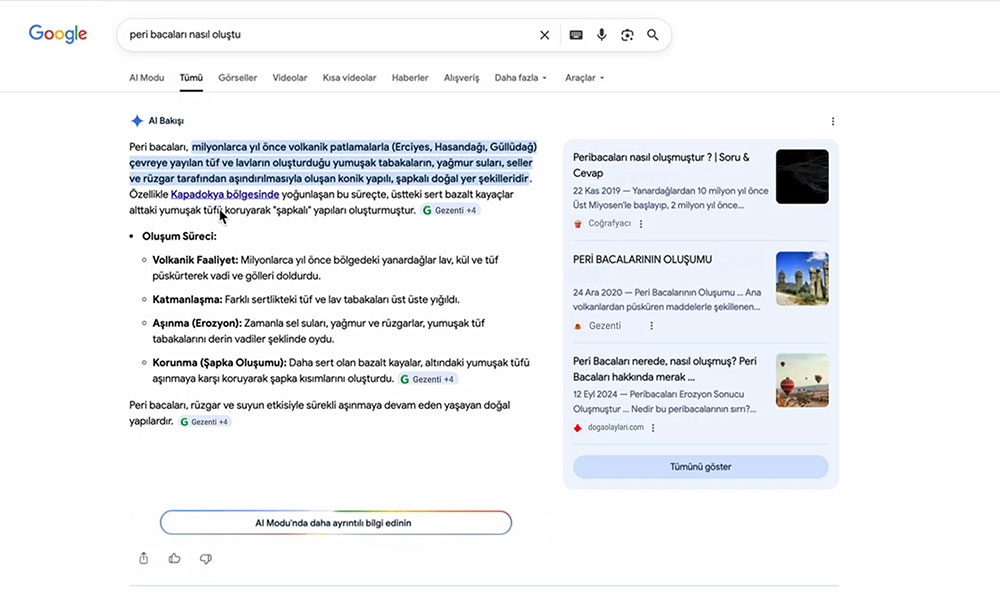Image resolution: width=1000 pixels, height=600 pixels.
Task: Click the search magnifier icon
Action: [653, 34]
